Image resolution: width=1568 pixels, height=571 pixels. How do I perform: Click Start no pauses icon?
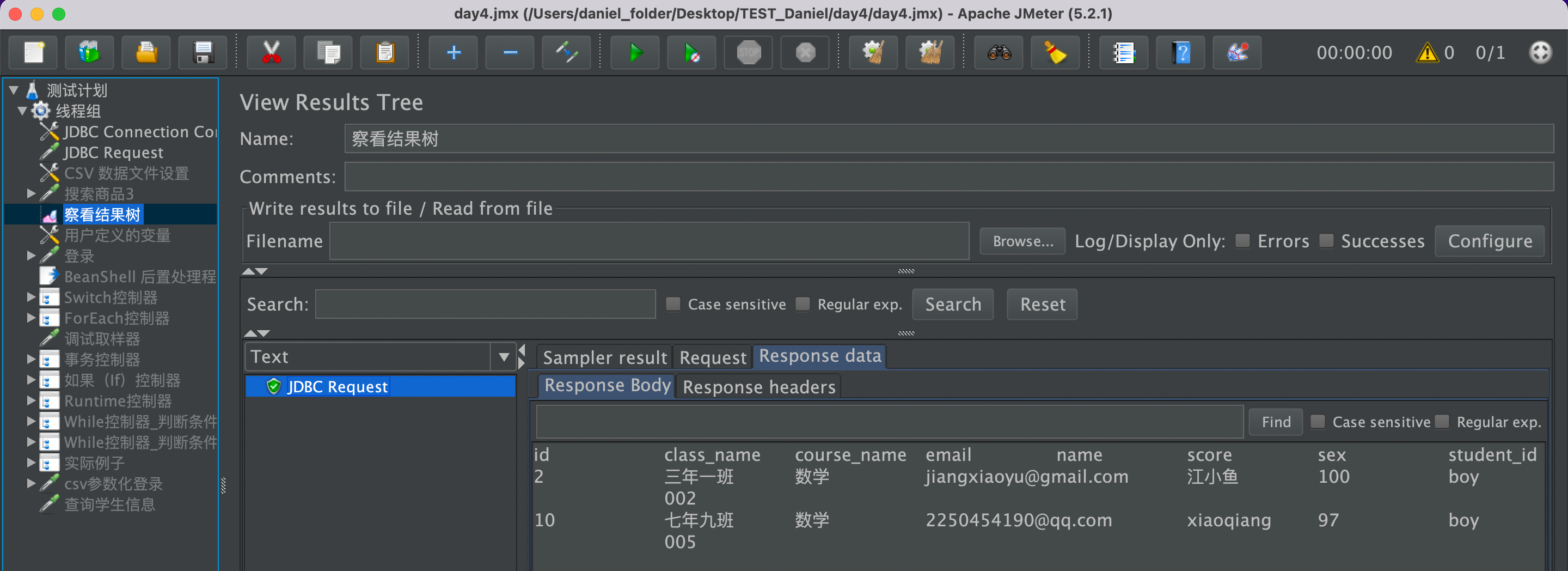[x=692, y=52]
